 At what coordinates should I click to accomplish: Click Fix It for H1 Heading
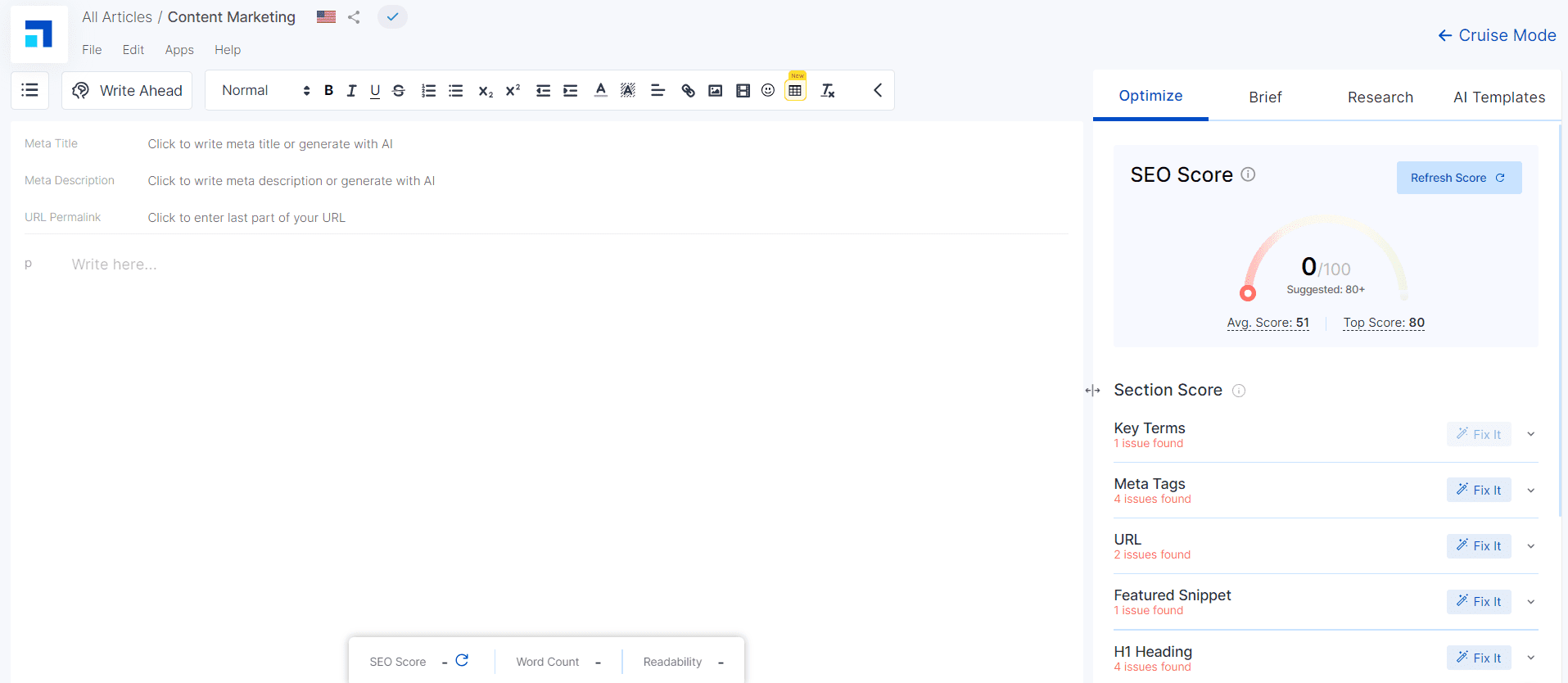(x=1479, y=658)
